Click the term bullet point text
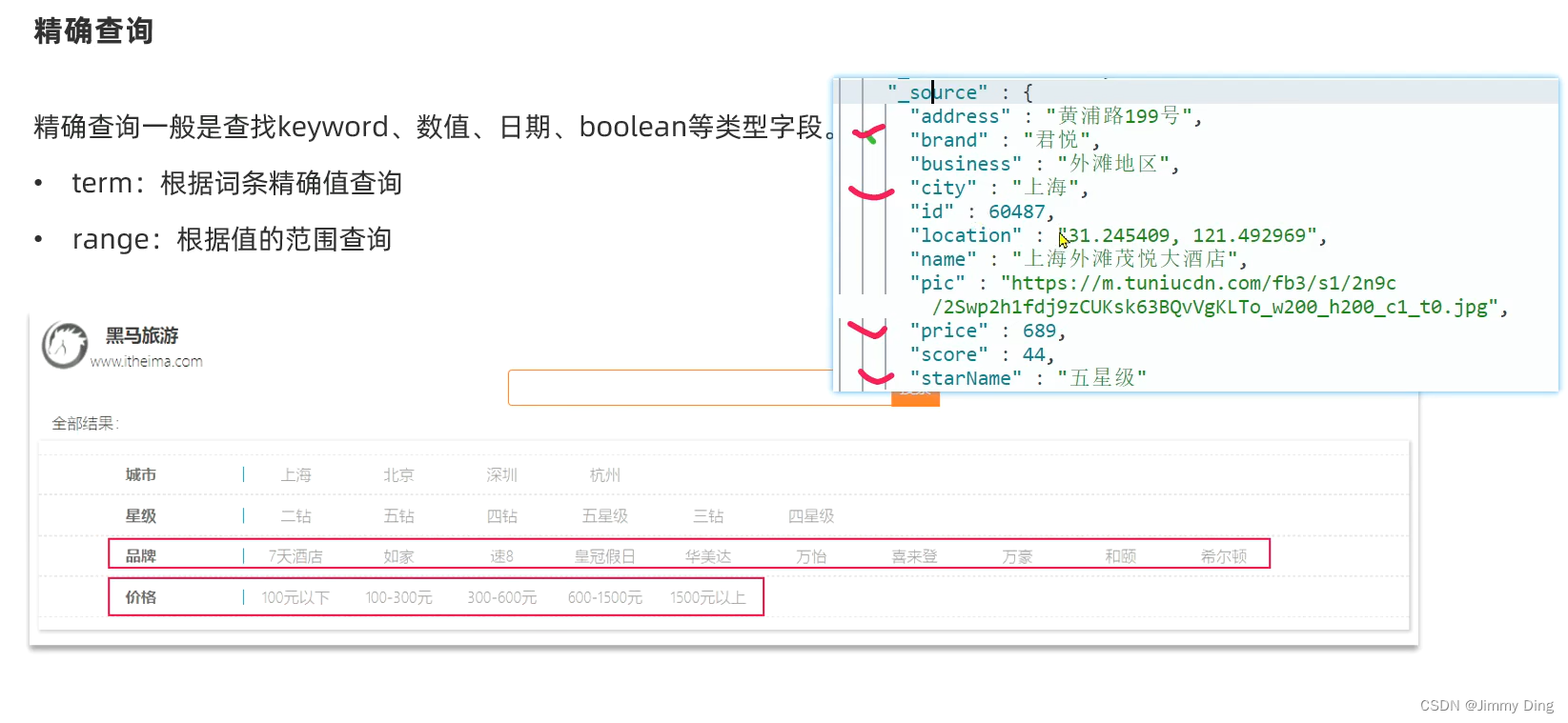 (237, 183)
